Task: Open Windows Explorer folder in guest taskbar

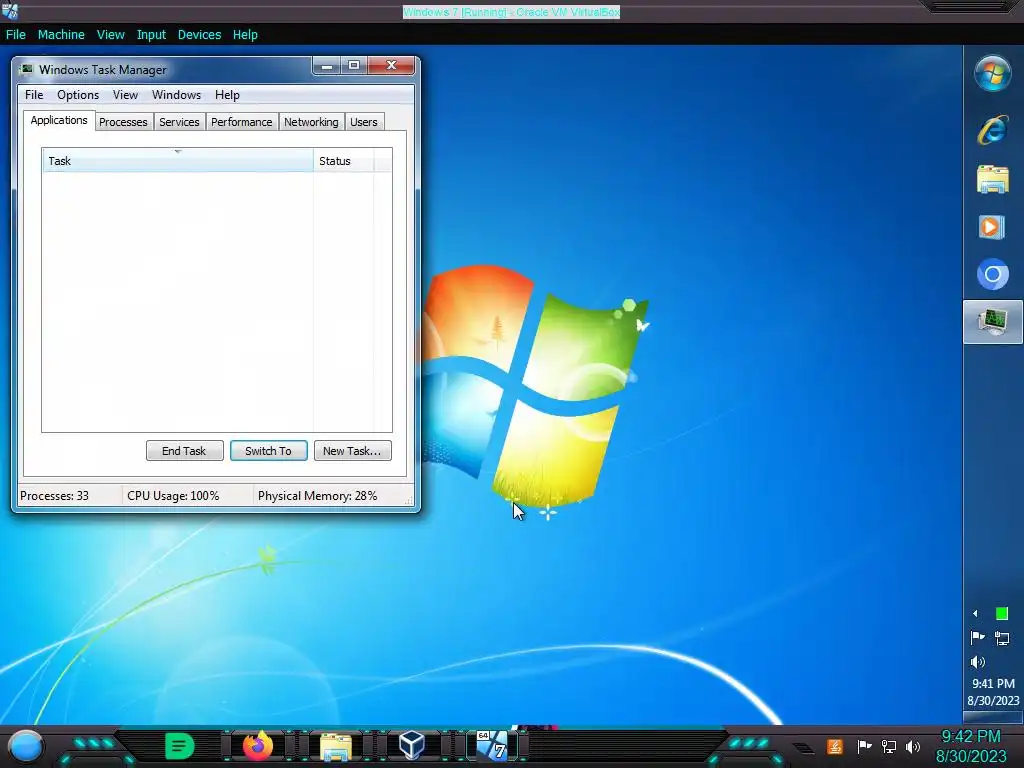Action: (x=993, y=179)
